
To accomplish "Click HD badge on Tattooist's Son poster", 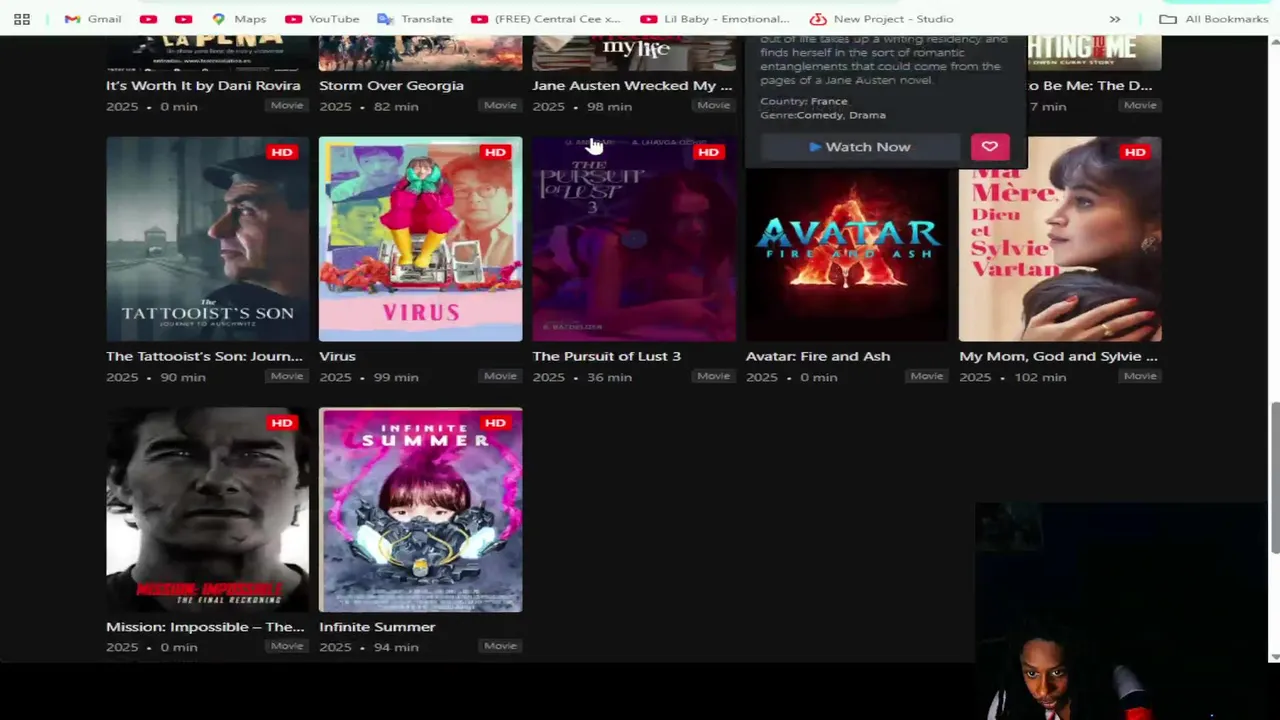I will [282, 152].
